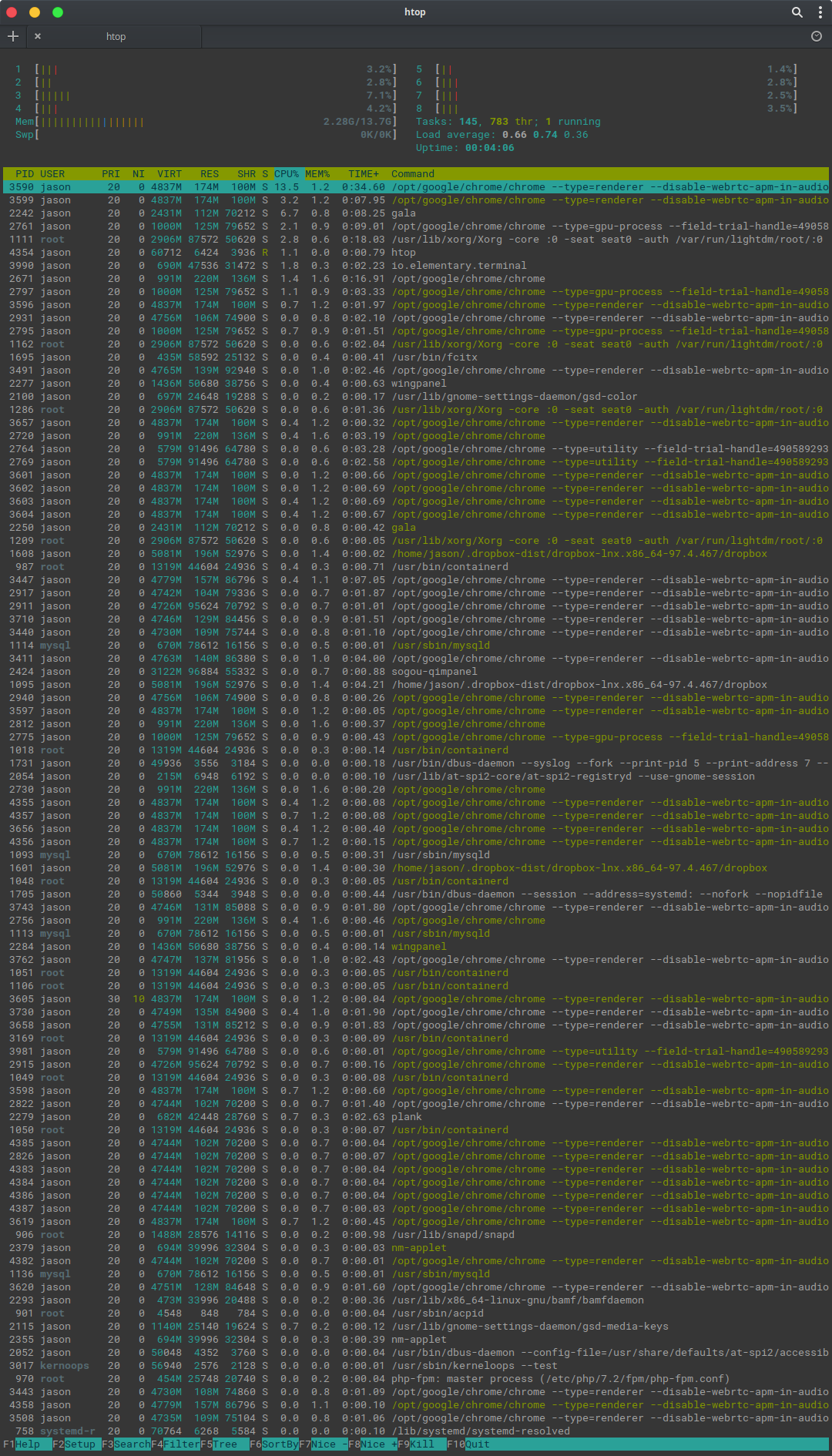
Task: Open the tab history icon at tab bar right
Action: pyautogui.click(x=817, y=36)
